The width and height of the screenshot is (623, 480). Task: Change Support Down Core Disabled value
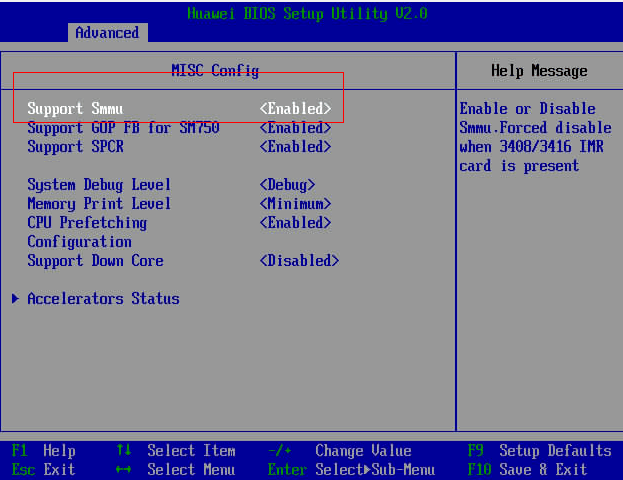(299, 261)
